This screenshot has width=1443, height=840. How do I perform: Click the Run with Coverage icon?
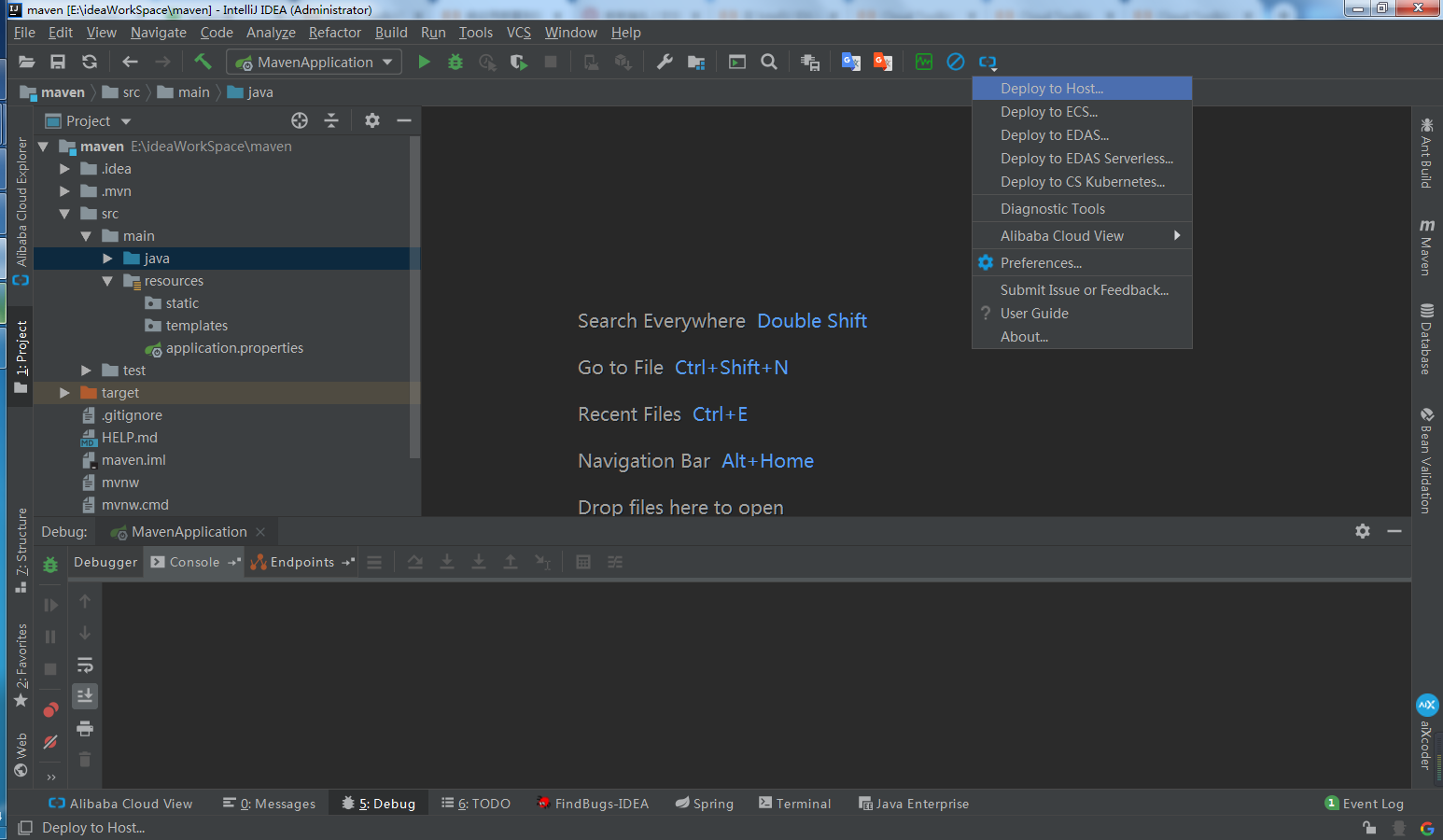click(x=519, y=62)
